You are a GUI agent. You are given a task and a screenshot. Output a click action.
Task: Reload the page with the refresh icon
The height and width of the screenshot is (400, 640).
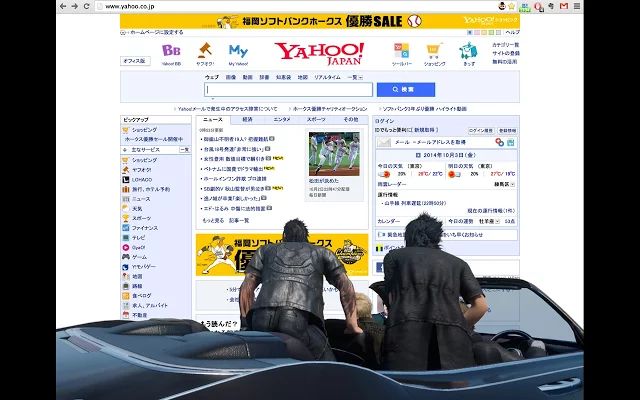tap(87, 6)
